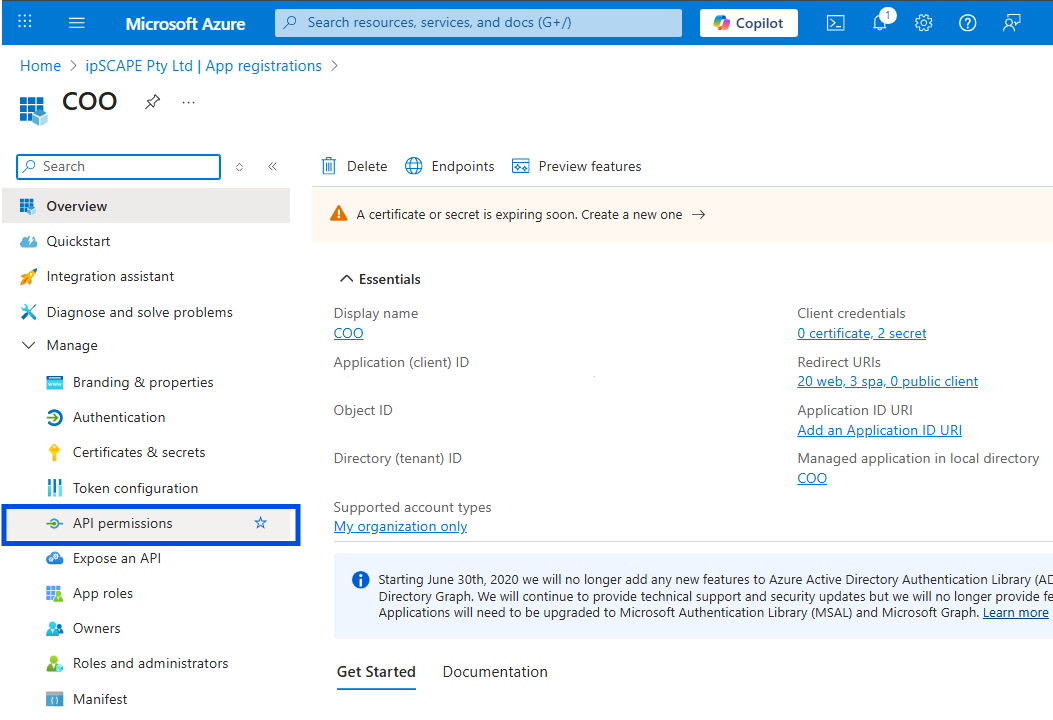Add API permissions to favorites star

point(261,523)
